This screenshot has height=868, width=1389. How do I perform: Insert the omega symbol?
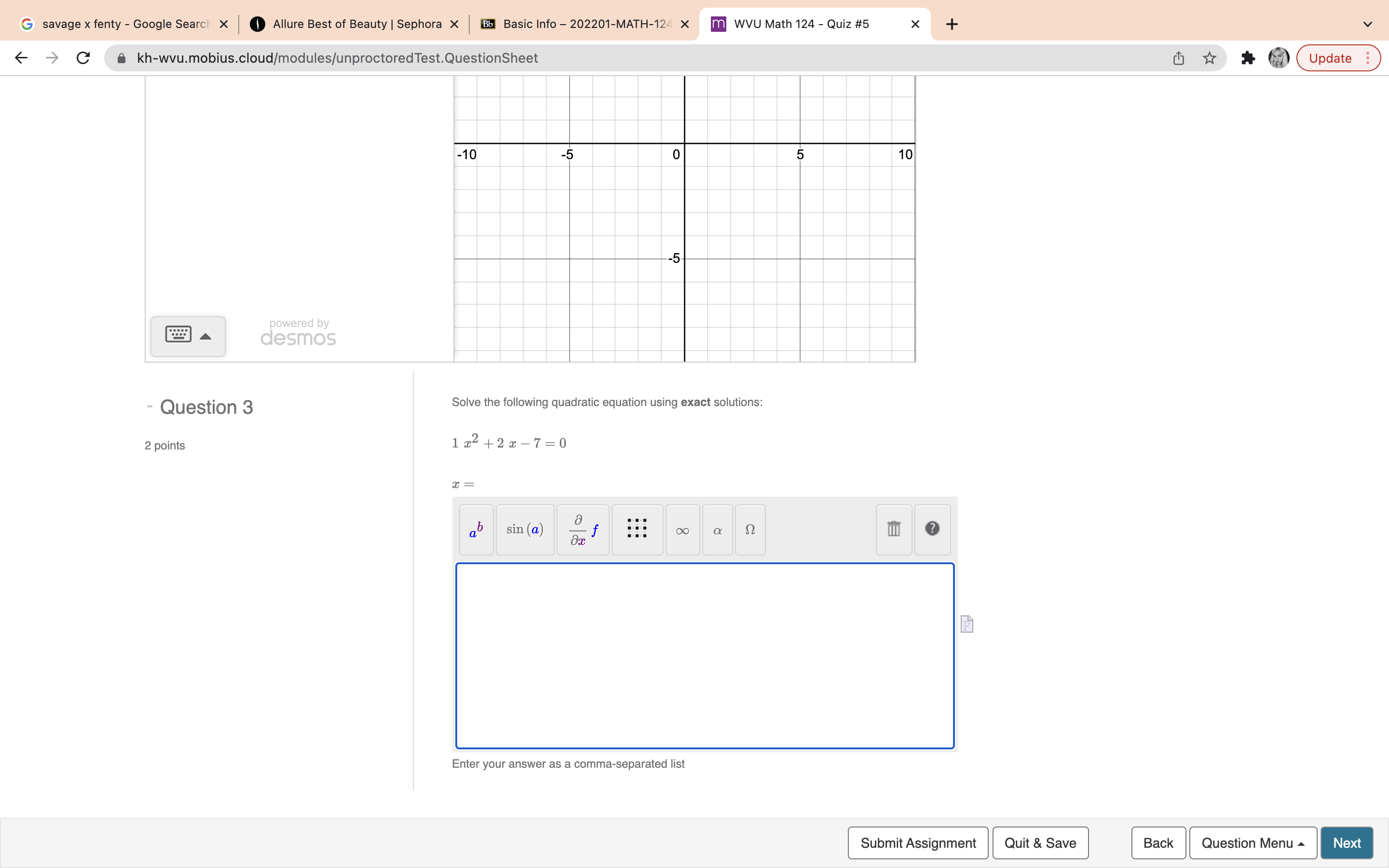coord(750,529)
